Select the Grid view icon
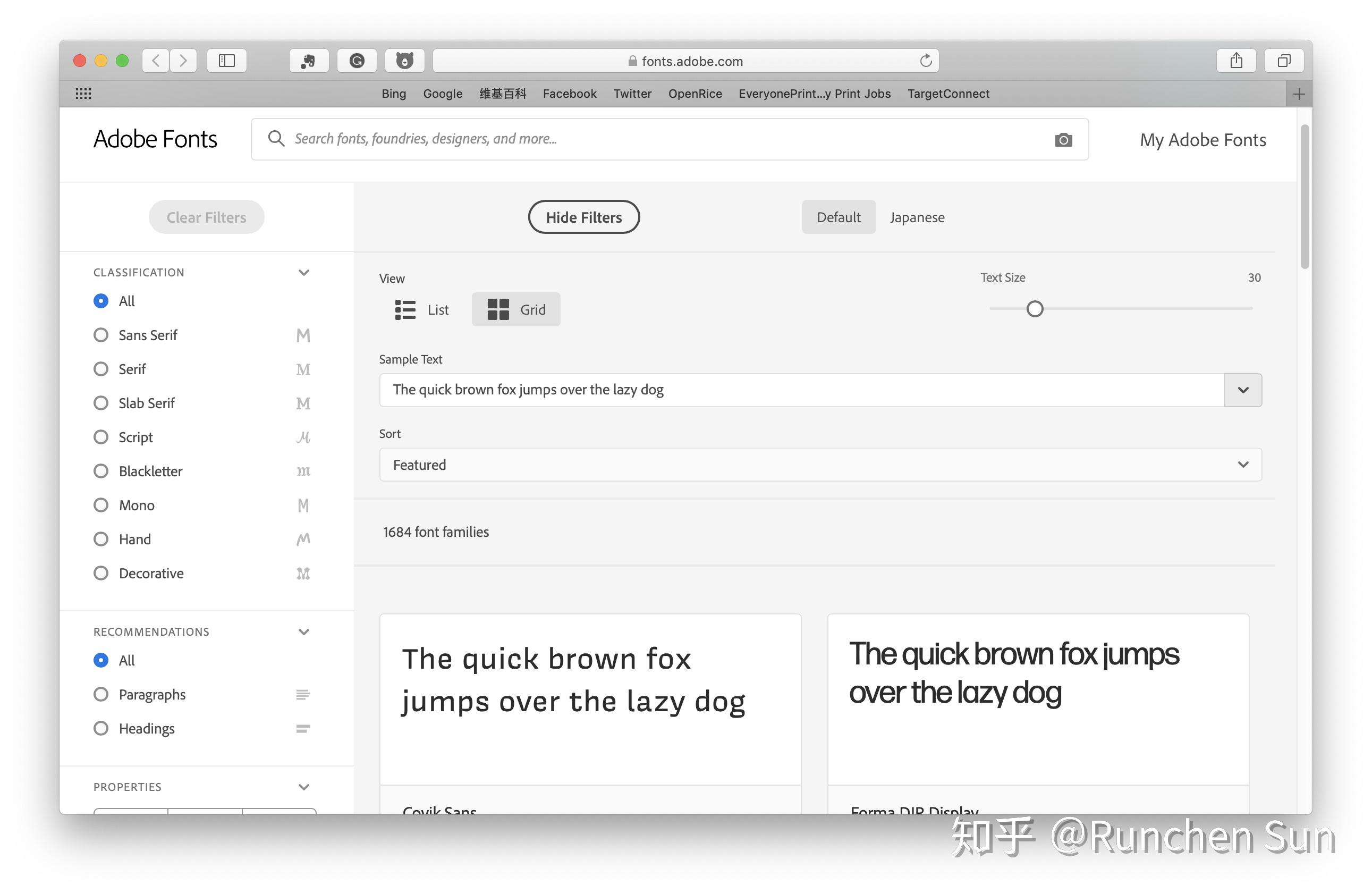The width and height of the screenshot is (1372, 893). pyautogui.click(x=498, y=309)
